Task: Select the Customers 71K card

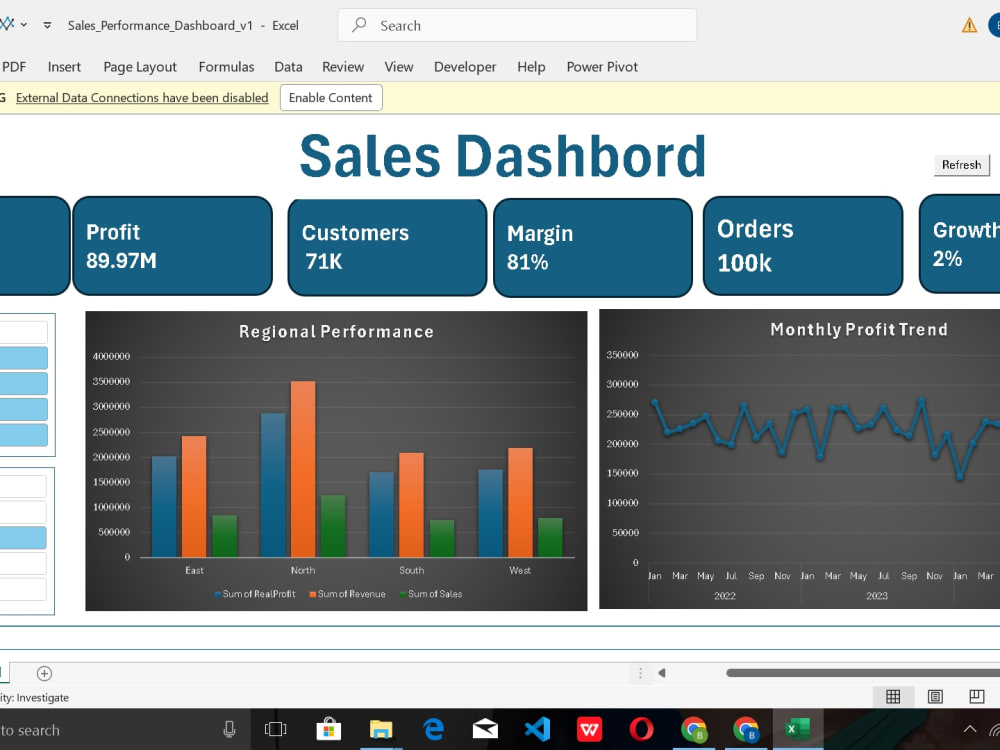Action: tap(387, 247)
